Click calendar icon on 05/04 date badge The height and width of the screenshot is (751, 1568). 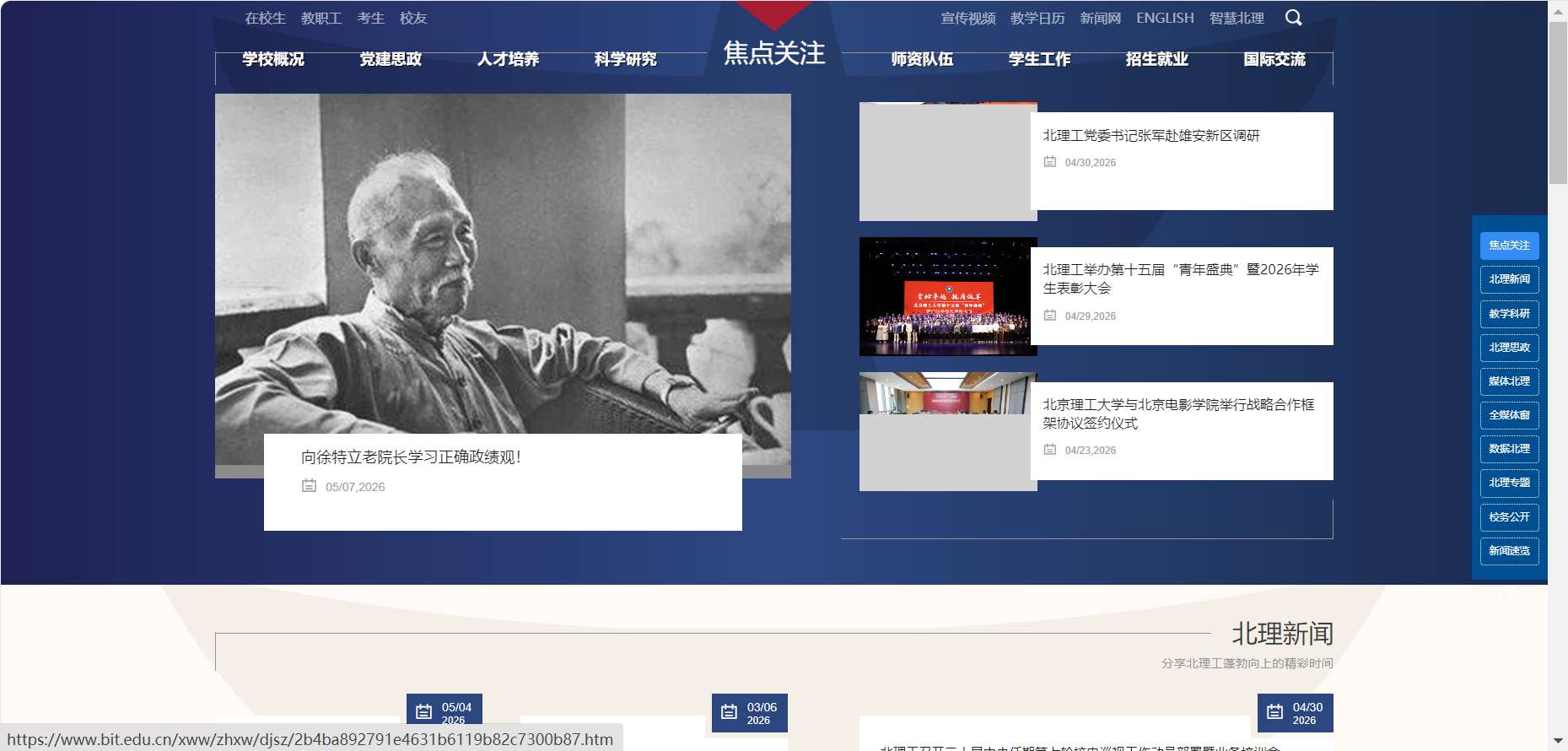tap(424, 712)
